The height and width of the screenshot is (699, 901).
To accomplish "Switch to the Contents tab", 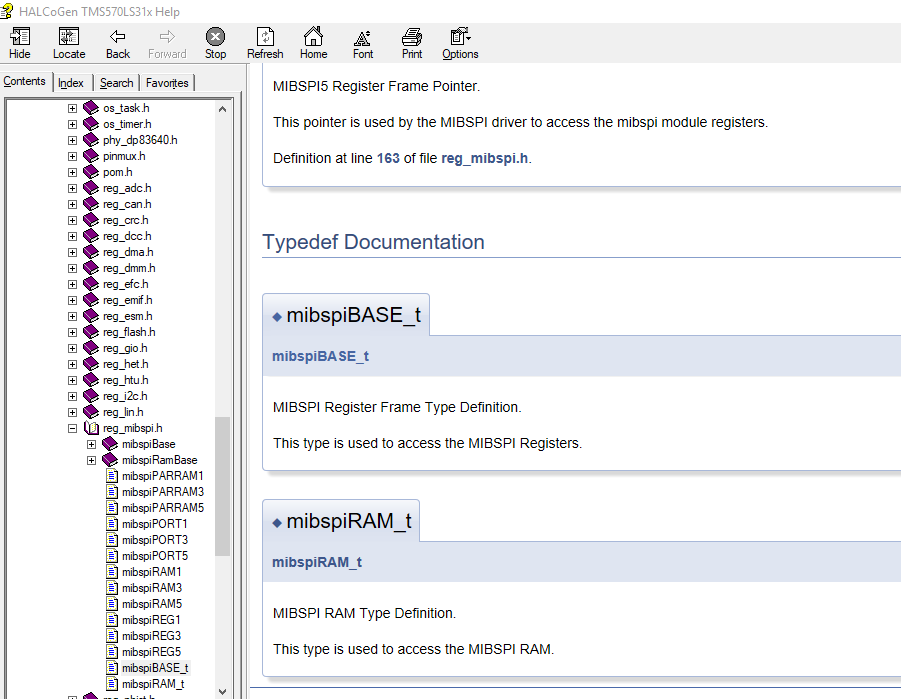I will (x=25, y=81).
